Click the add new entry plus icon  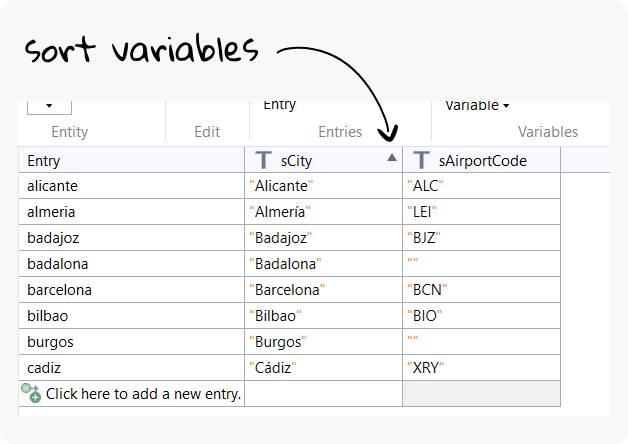pos(30,393)
